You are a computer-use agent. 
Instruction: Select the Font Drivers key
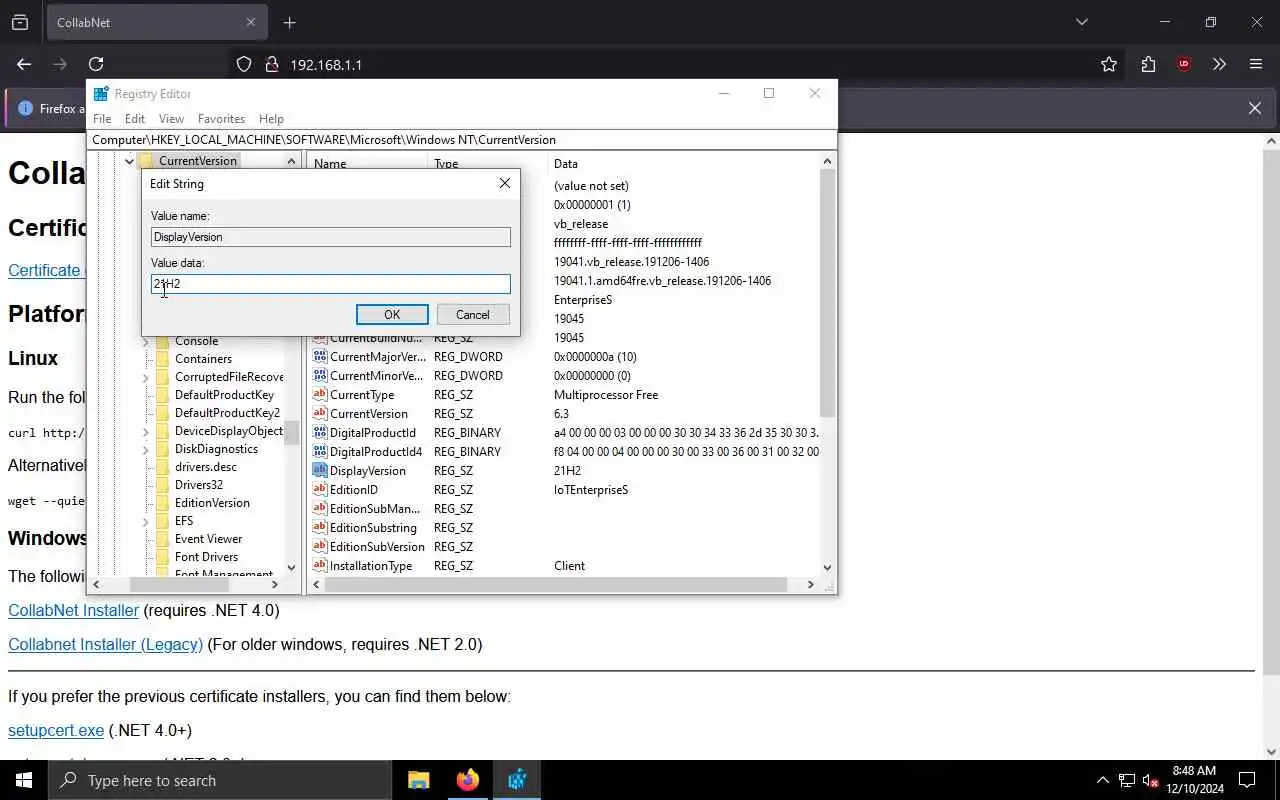[206, 557]
